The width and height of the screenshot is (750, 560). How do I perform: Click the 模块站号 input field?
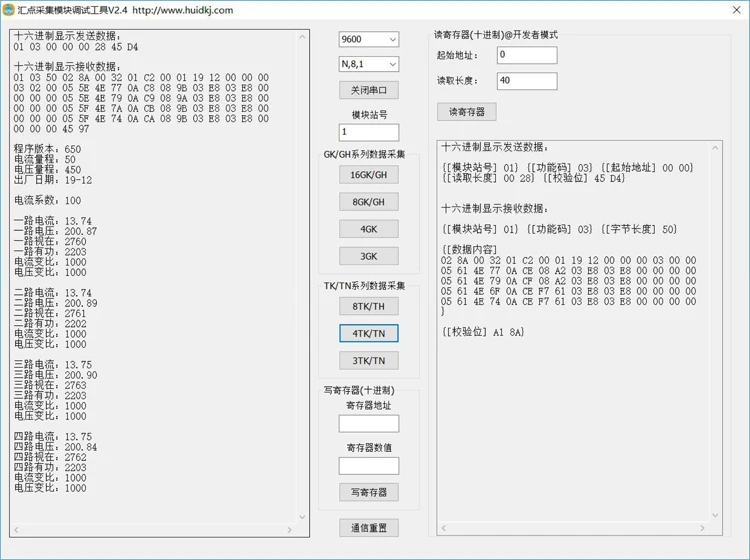pyautogui.click(x=369, y=132)
